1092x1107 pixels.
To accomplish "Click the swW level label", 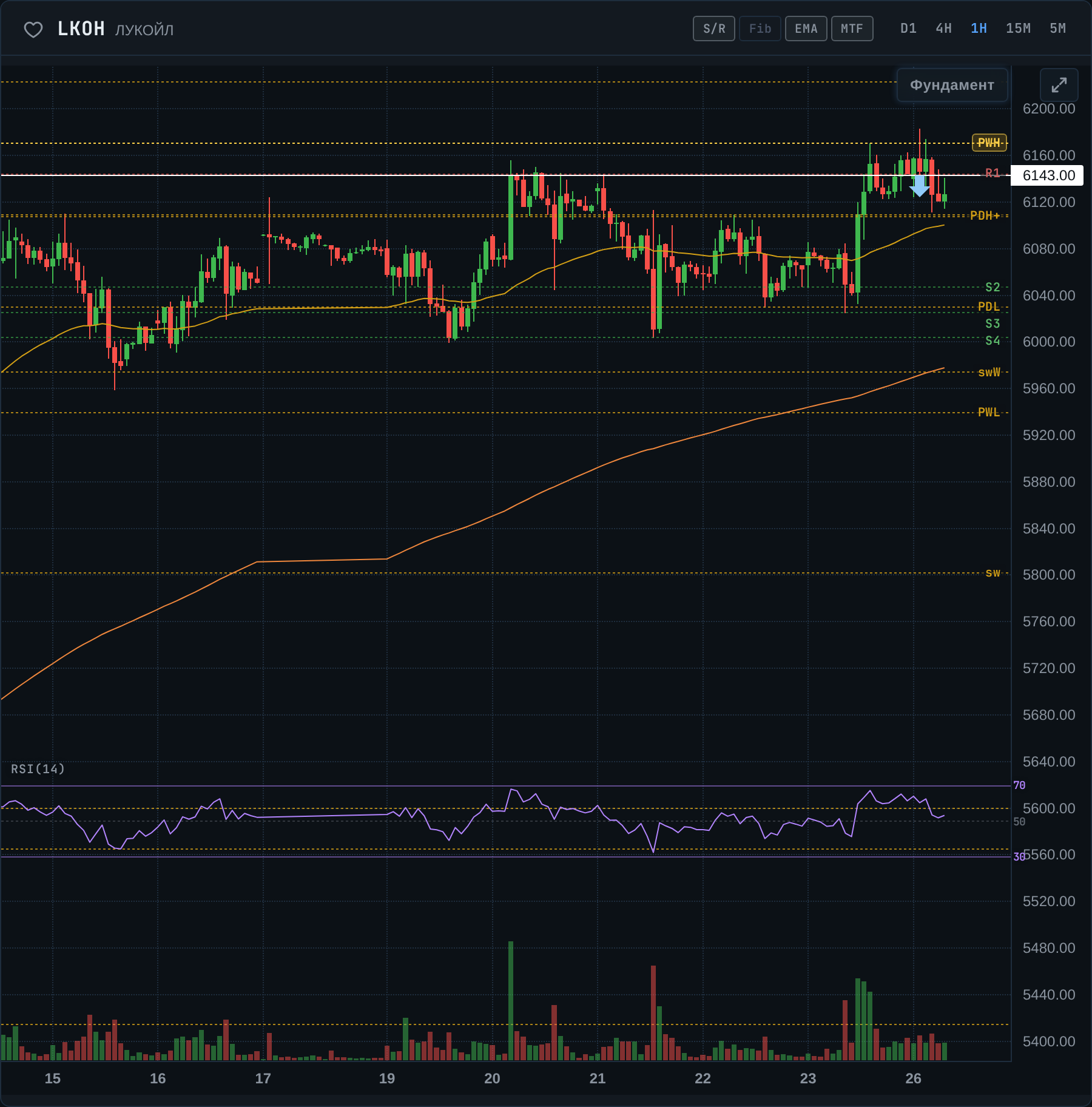I will click(989, 372).
